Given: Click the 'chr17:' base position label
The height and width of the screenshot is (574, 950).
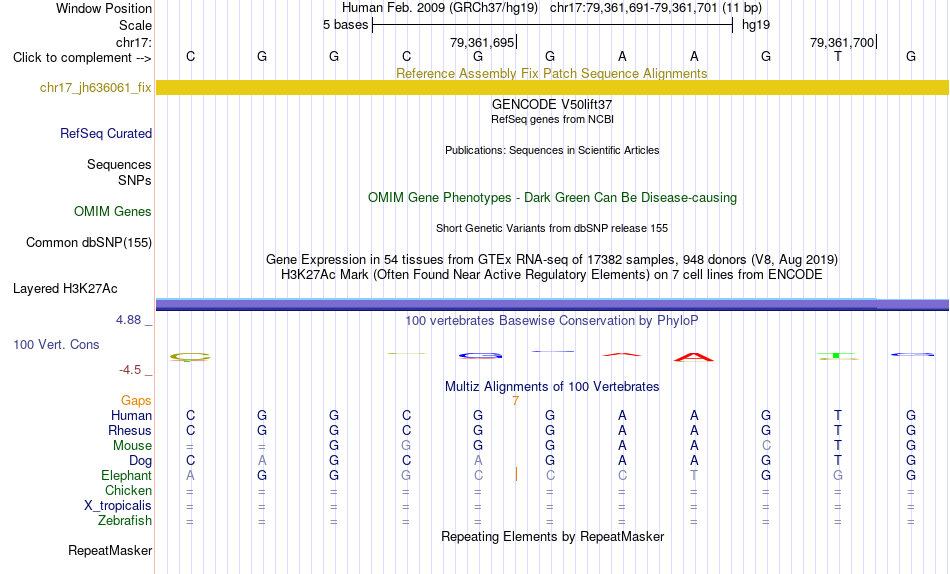Looking at the screenshot, I should tap(133, 42).
